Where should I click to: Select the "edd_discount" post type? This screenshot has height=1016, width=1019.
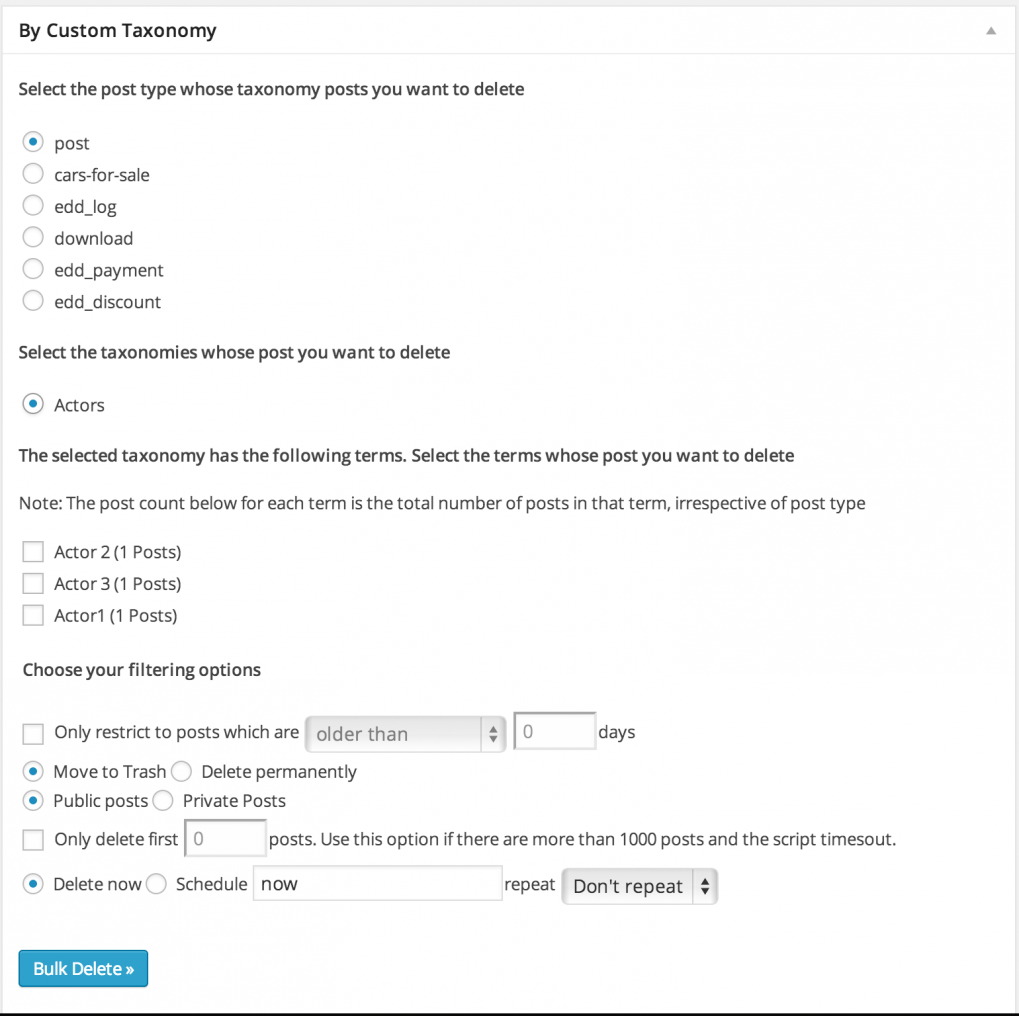32,301
